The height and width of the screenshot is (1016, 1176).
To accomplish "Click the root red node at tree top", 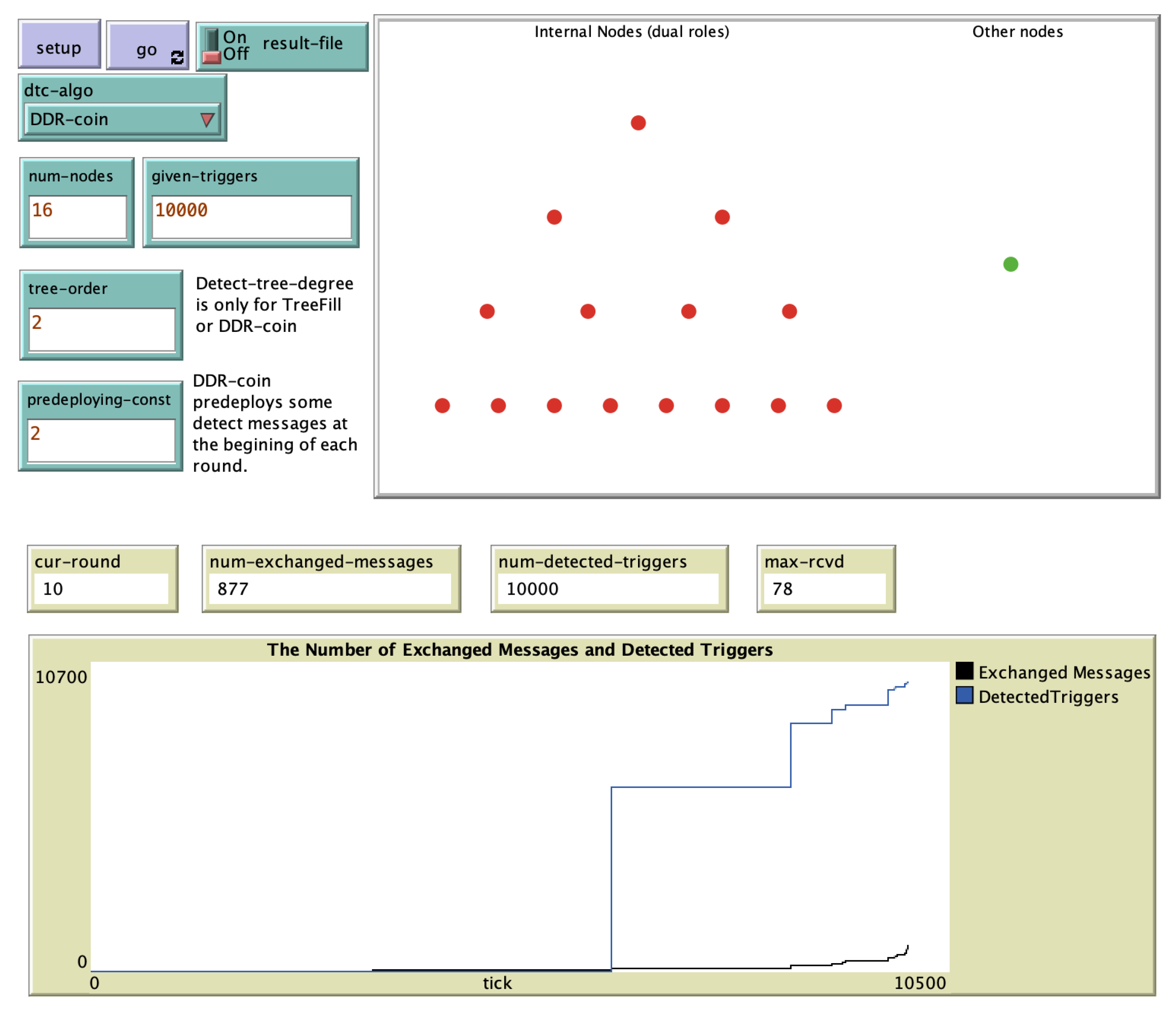I will pyautogui.click(x=638, y=123).
